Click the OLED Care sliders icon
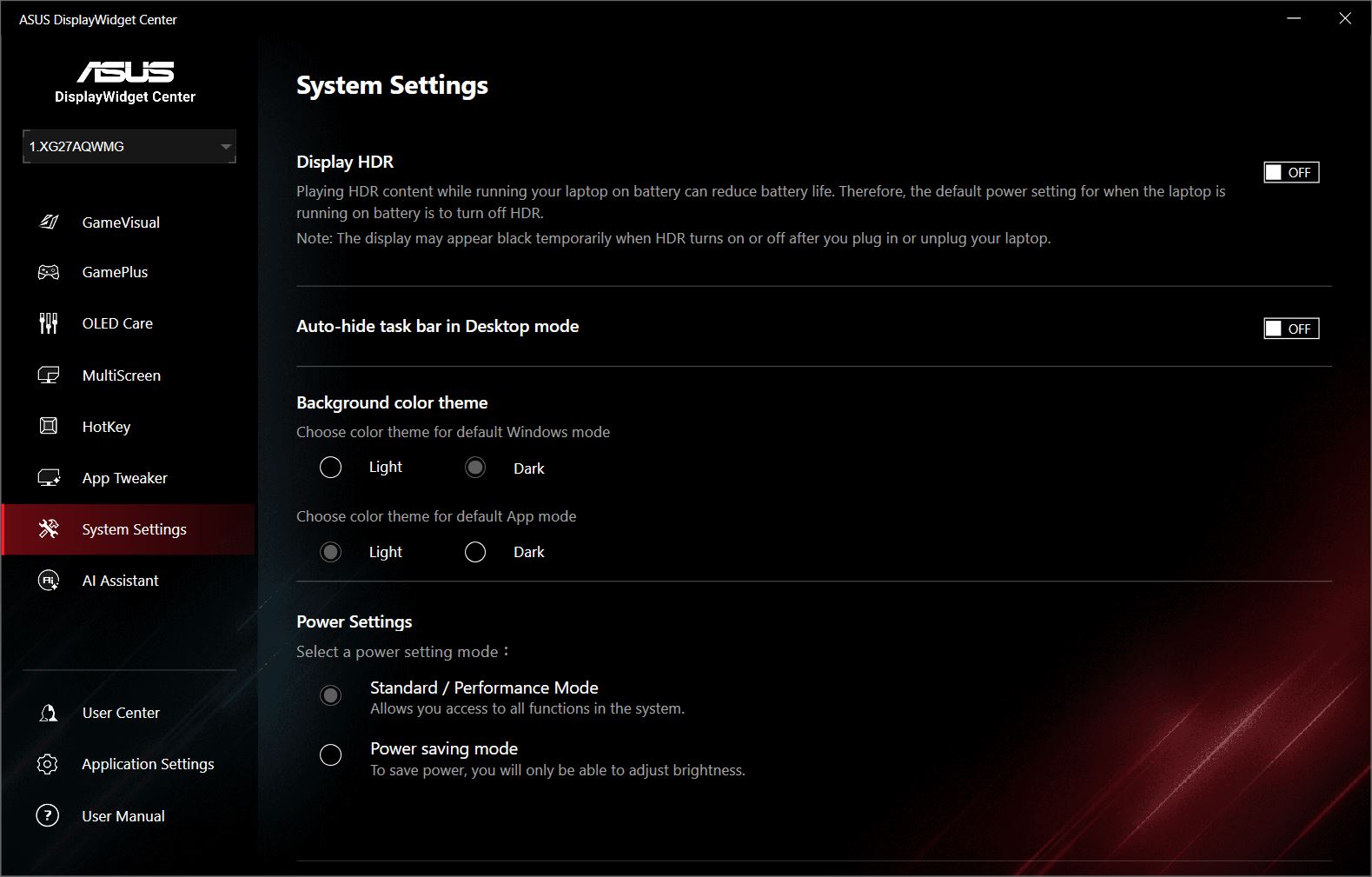Screen dimensions: 1372x877 (49, 323)
